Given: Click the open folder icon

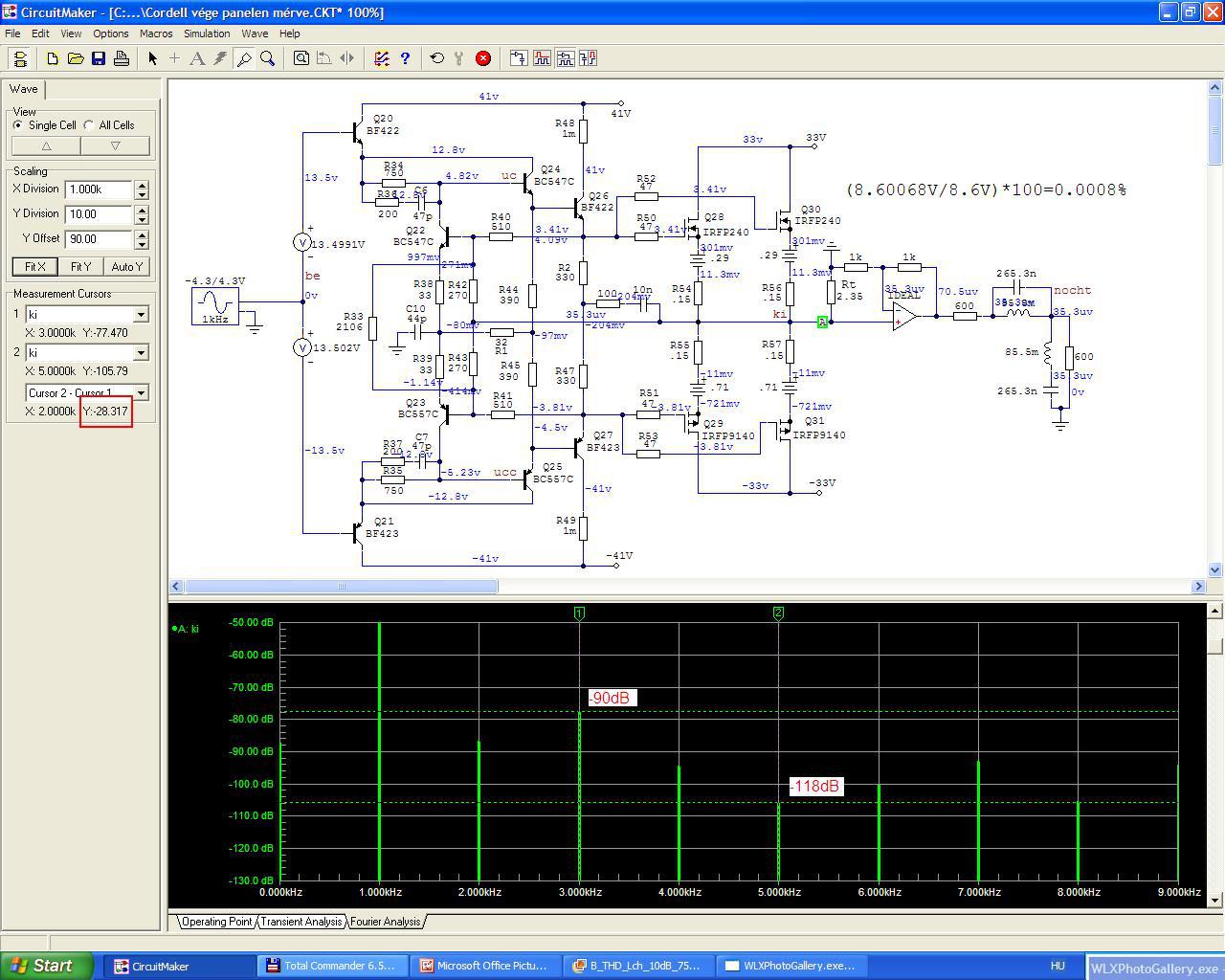Looking at the screenshot, I should pyautogui.click(x=76, y=58).
